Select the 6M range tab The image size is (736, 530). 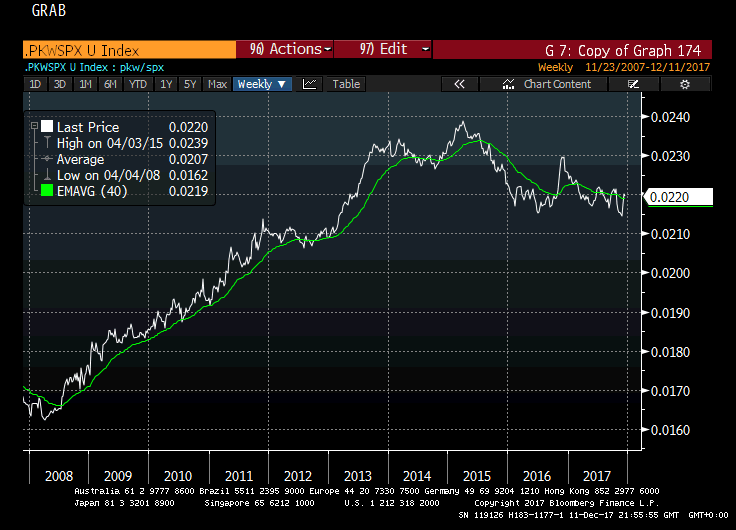point(110,84)
